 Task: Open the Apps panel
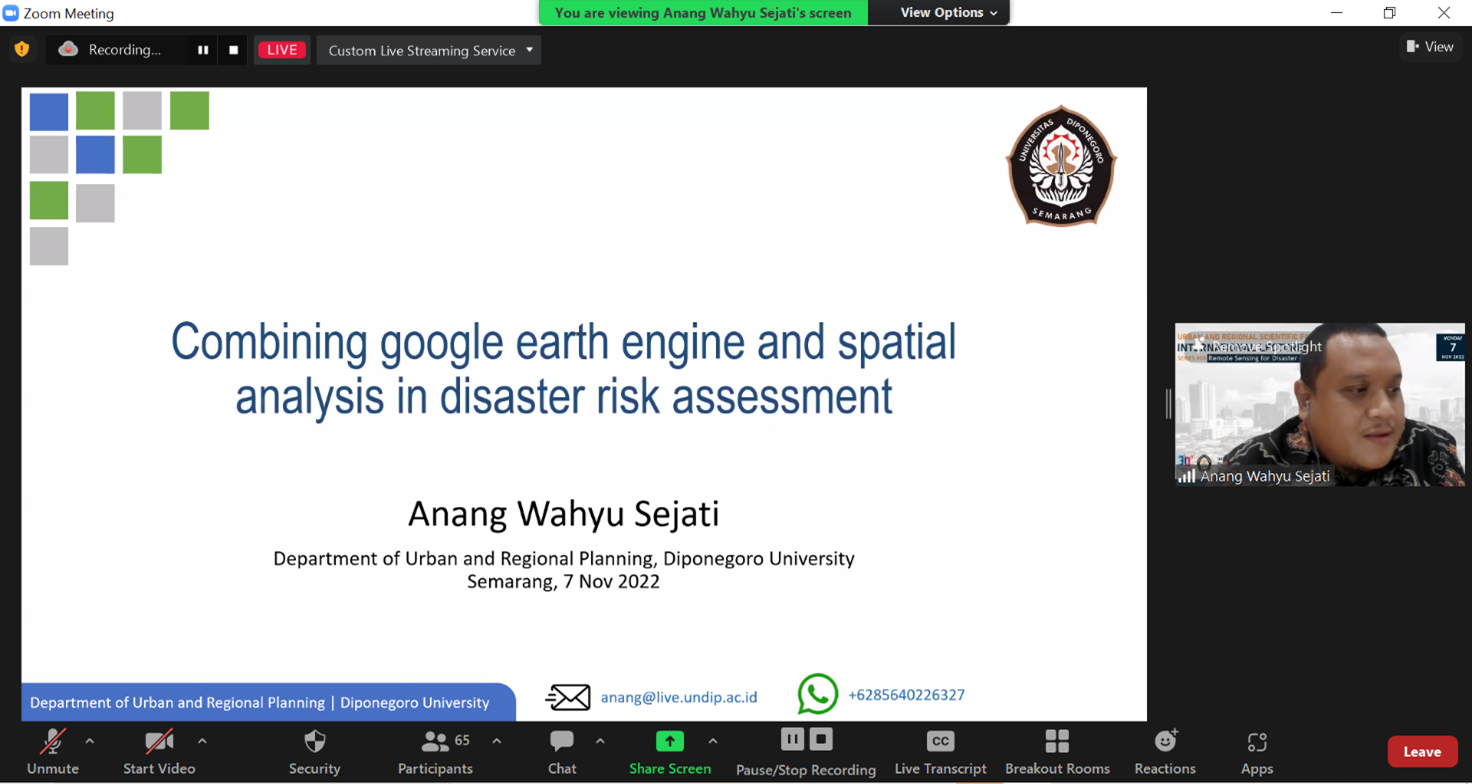coord(1257,751)
